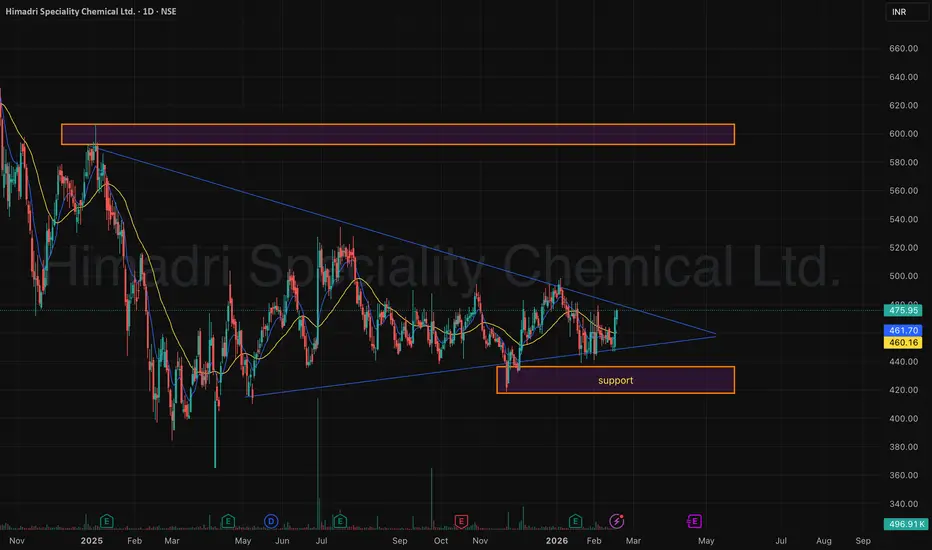Click the 2026 label on time axis

(x=557, y=540)
